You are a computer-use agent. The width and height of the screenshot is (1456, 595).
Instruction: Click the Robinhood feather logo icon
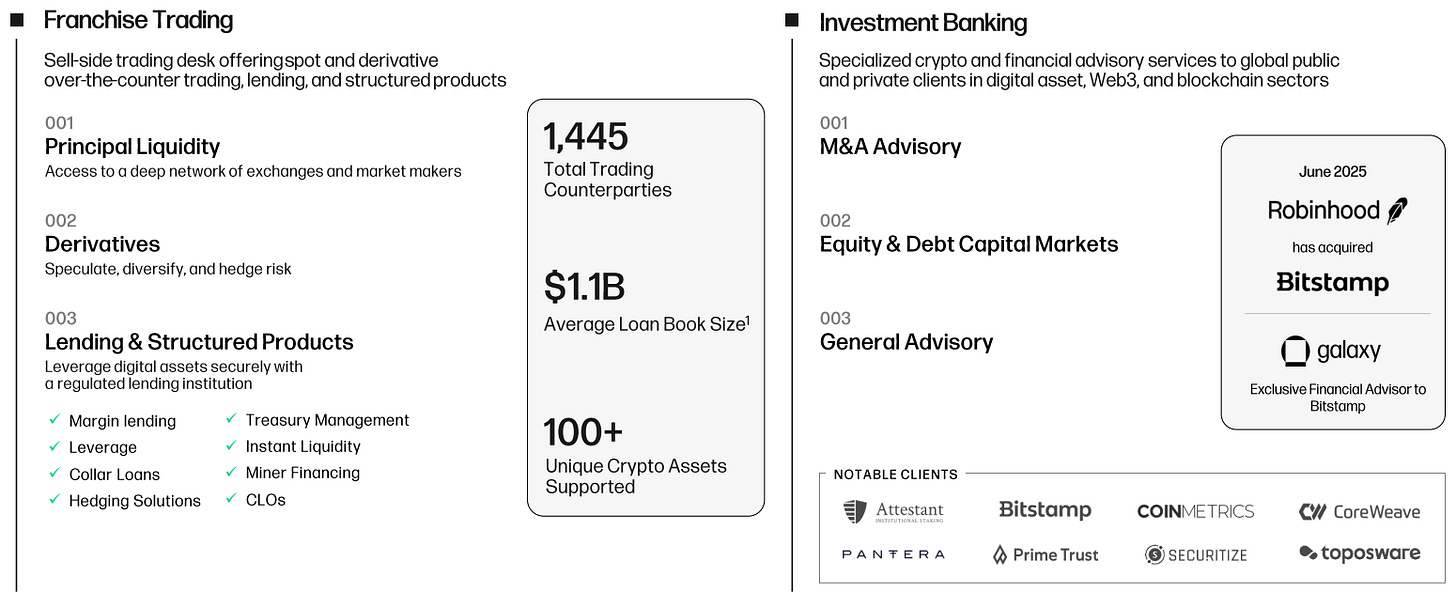pos(1397,211)
